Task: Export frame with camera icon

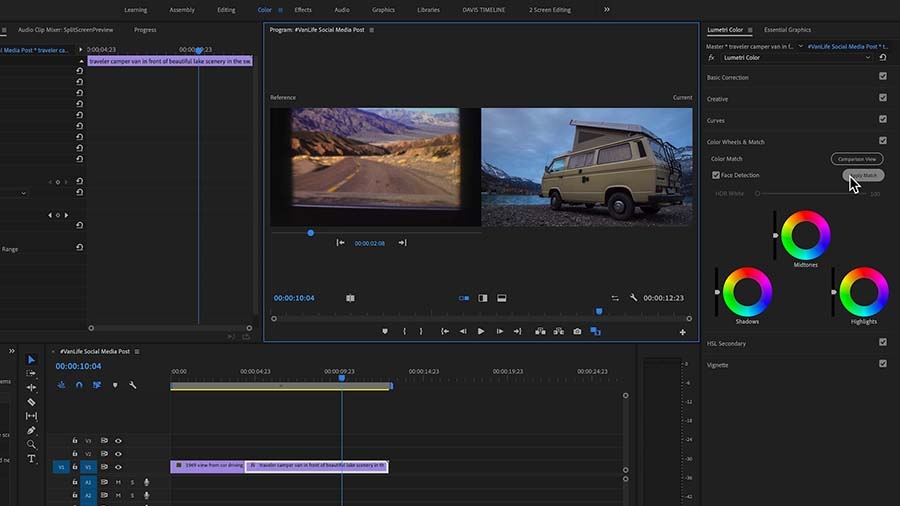Action: coord(577,332)
